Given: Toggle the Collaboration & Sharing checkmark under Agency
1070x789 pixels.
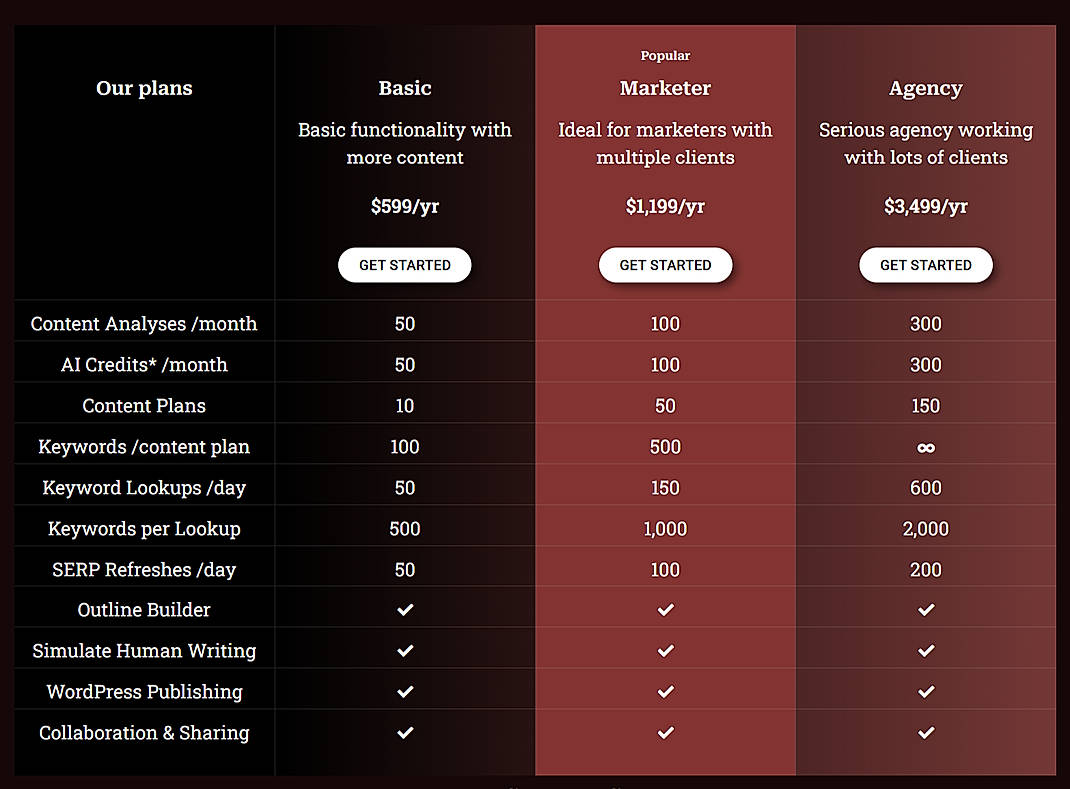Looking at the screenshot, I should tap(925, 732).
